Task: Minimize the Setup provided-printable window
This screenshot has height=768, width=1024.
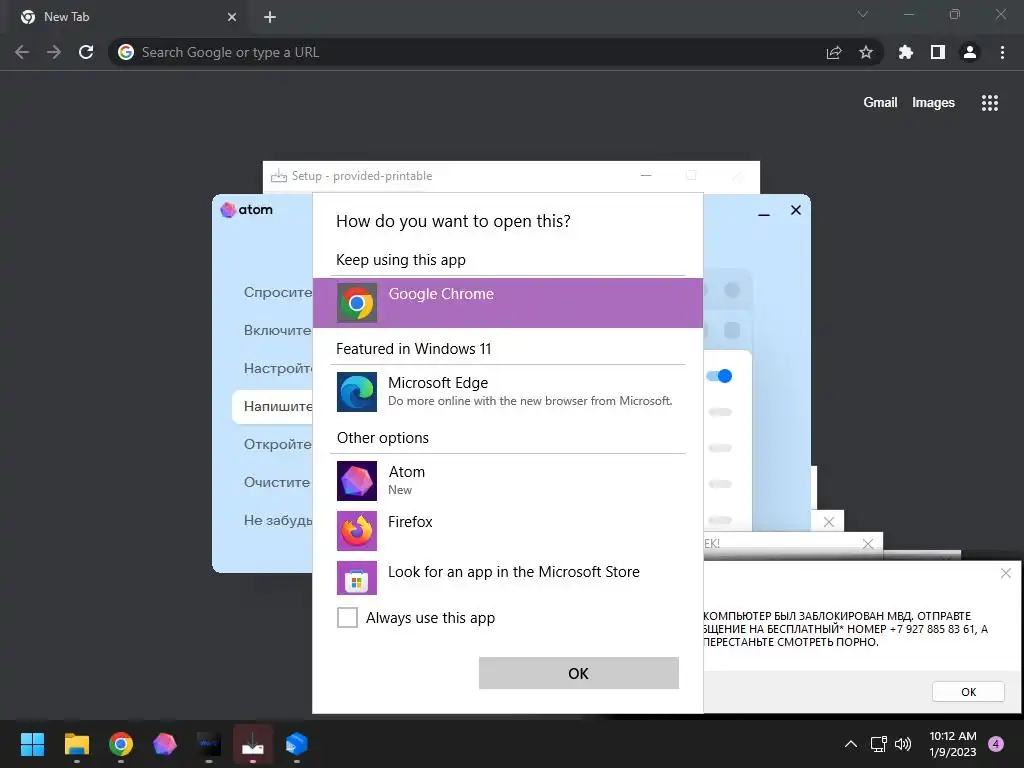Action: (646, 176)
